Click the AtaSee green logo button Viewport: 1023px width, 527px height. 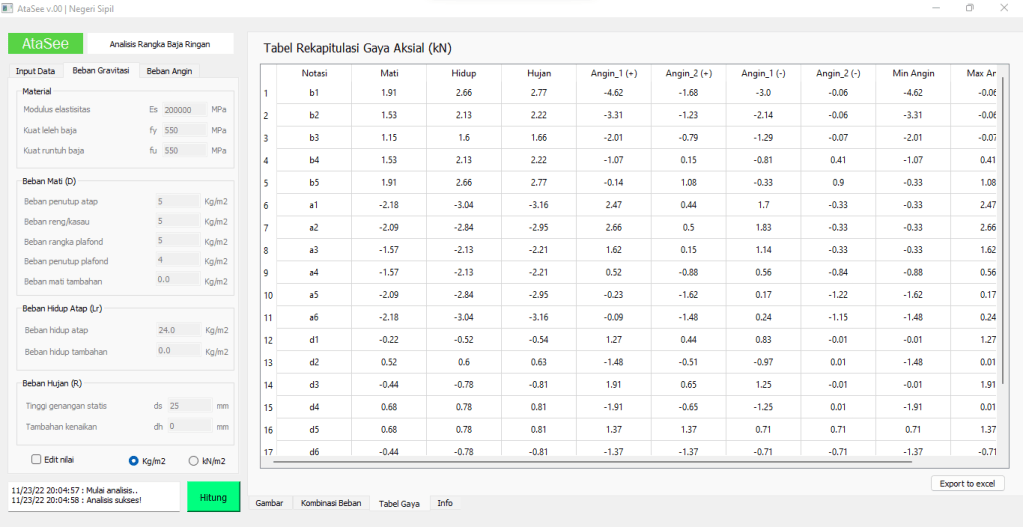point(45,43)
